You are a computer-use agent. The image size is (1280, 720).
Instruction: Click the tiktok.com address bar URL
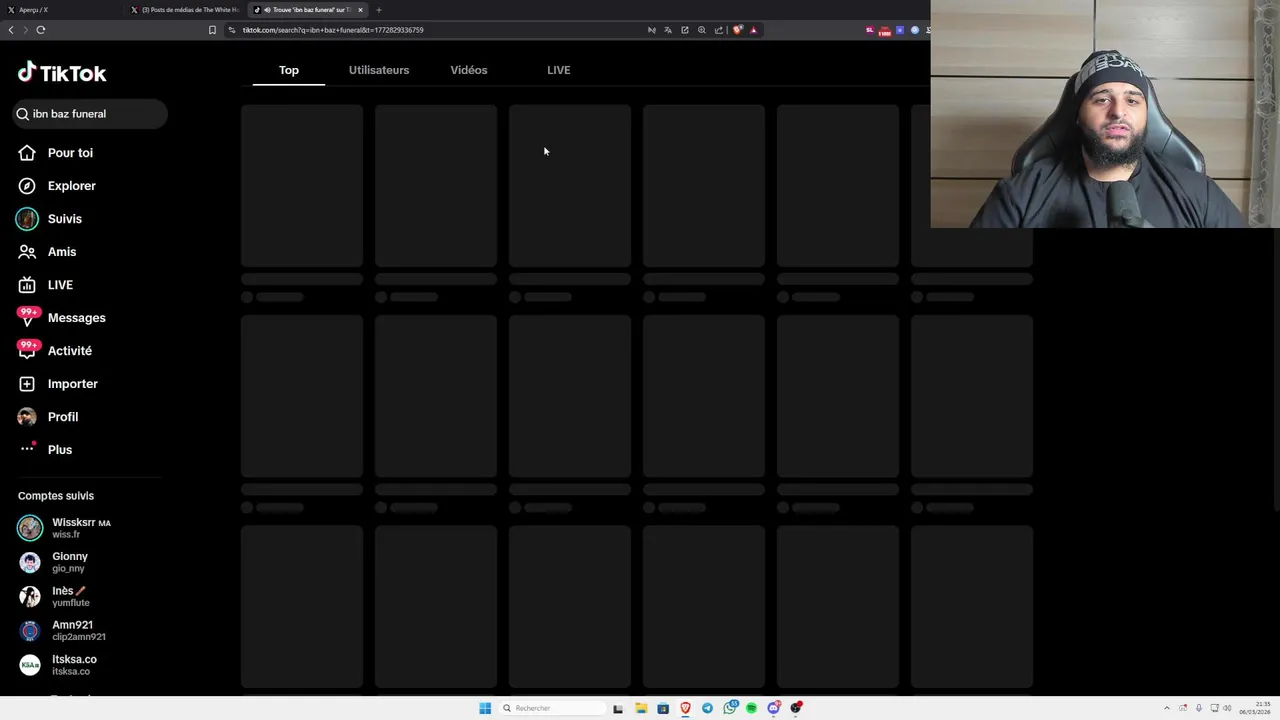(x=333, y=30)
